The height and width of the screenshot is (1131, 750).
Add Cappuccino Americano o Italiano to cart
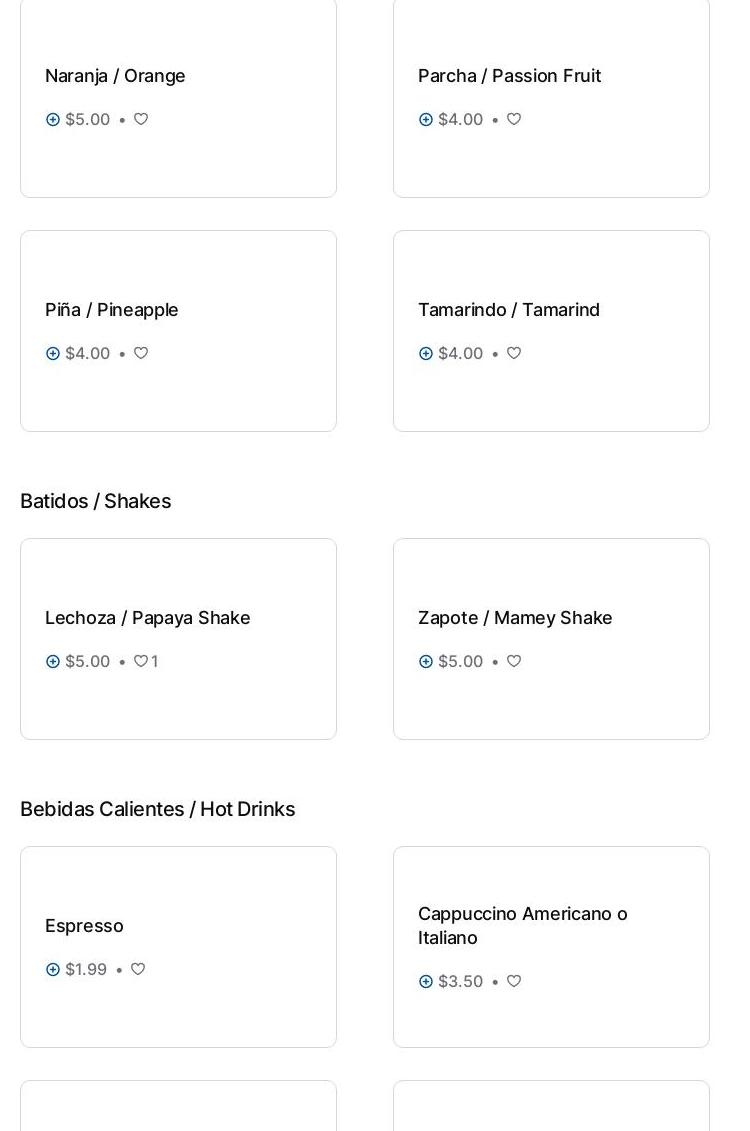tap(426, 982)
